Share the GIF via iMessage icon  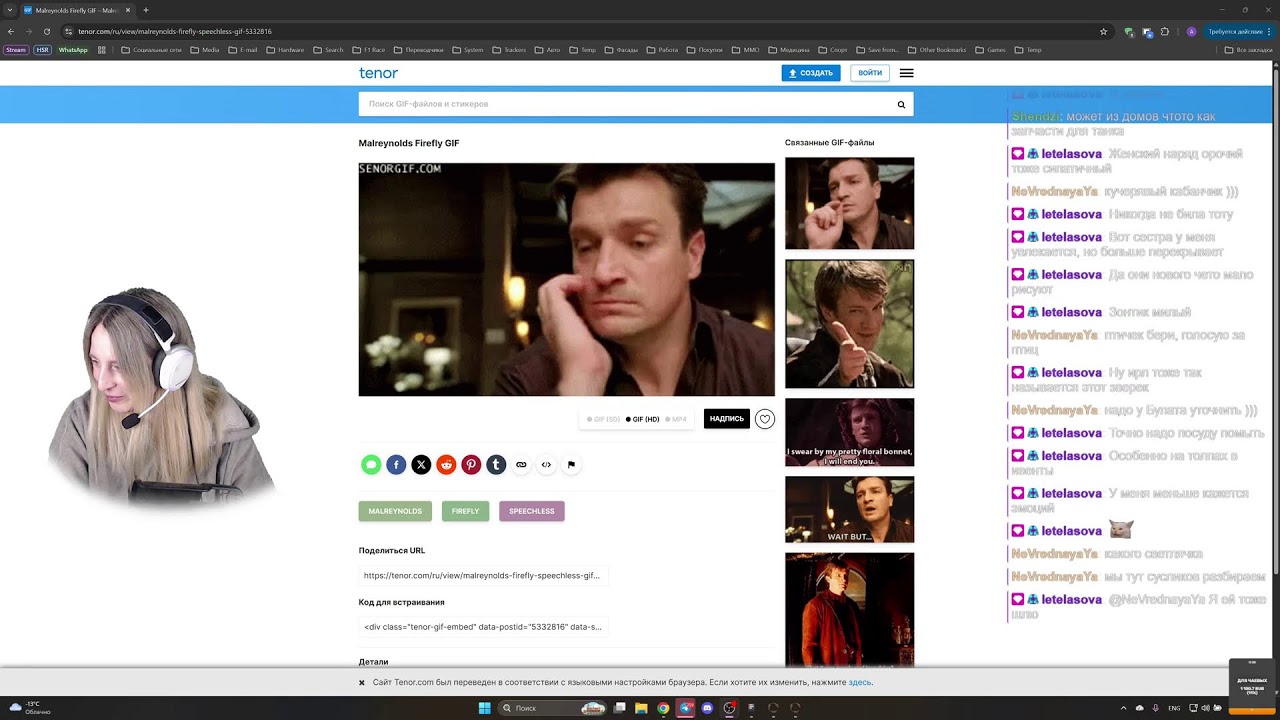click(x=371, y=464)
